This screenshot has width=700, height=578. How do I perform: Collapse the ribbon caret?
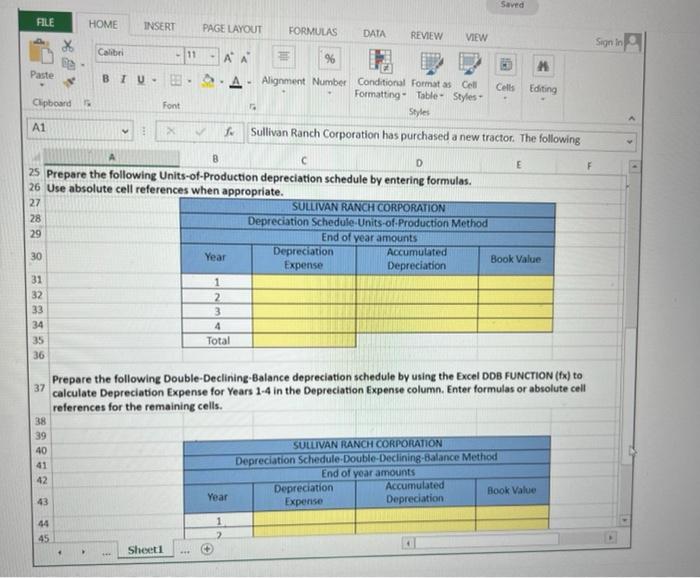pos(631,118)
